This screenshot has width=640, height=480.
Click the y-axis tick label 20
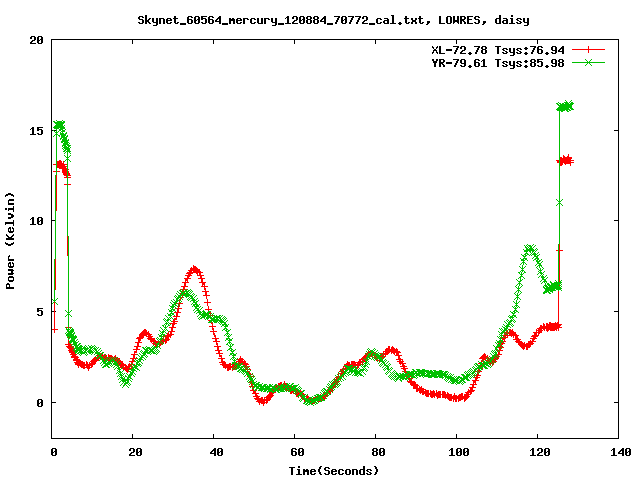pos(36,40)
